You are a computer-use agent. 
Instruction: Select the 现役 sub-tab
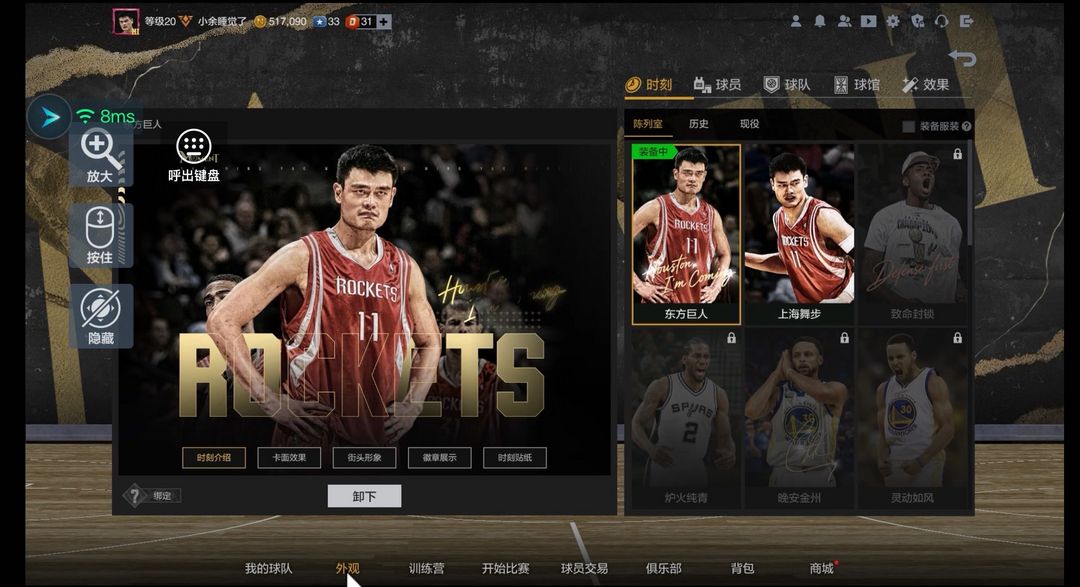pos(749,123)
